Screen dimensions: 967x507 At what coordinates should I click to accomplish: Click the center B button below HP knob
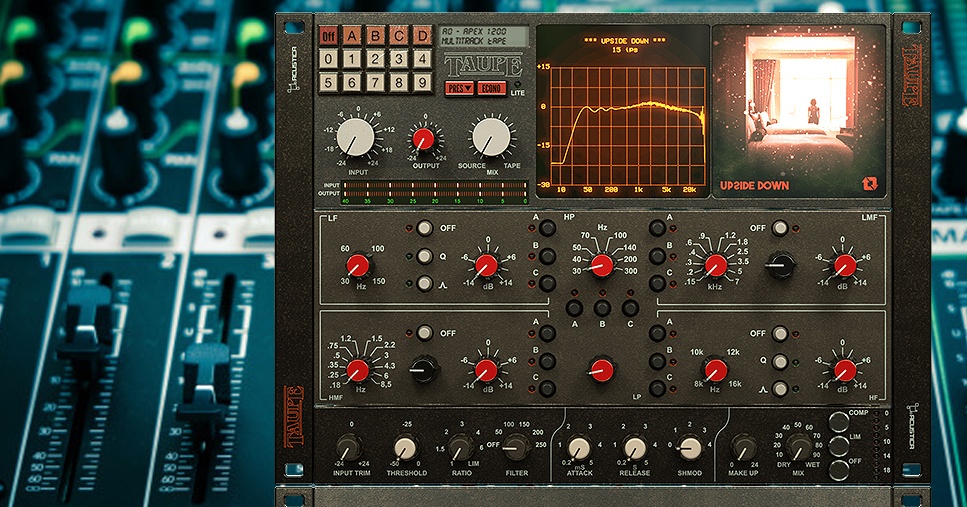[x=602, y=307]
